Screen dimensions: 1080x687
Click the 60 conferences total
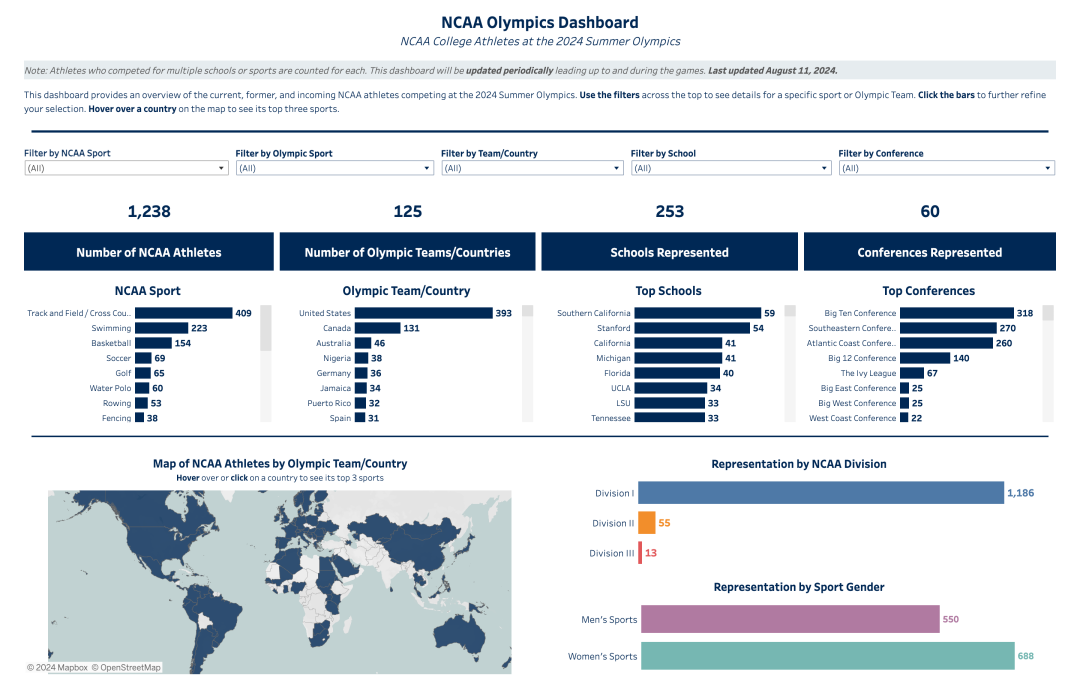tap(930, 212)
